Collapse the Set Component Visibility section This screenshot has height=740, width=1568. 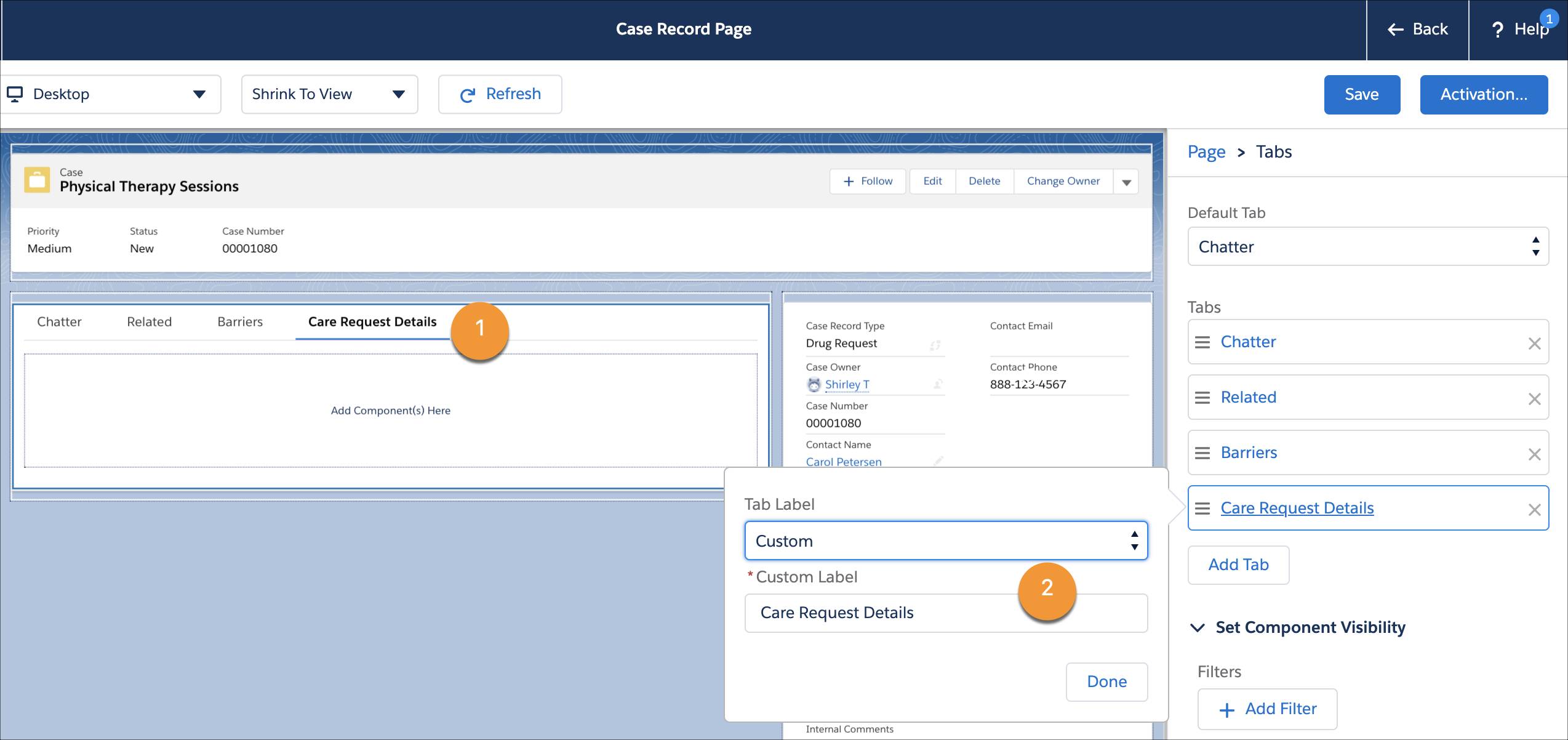tap(1198, 628)
